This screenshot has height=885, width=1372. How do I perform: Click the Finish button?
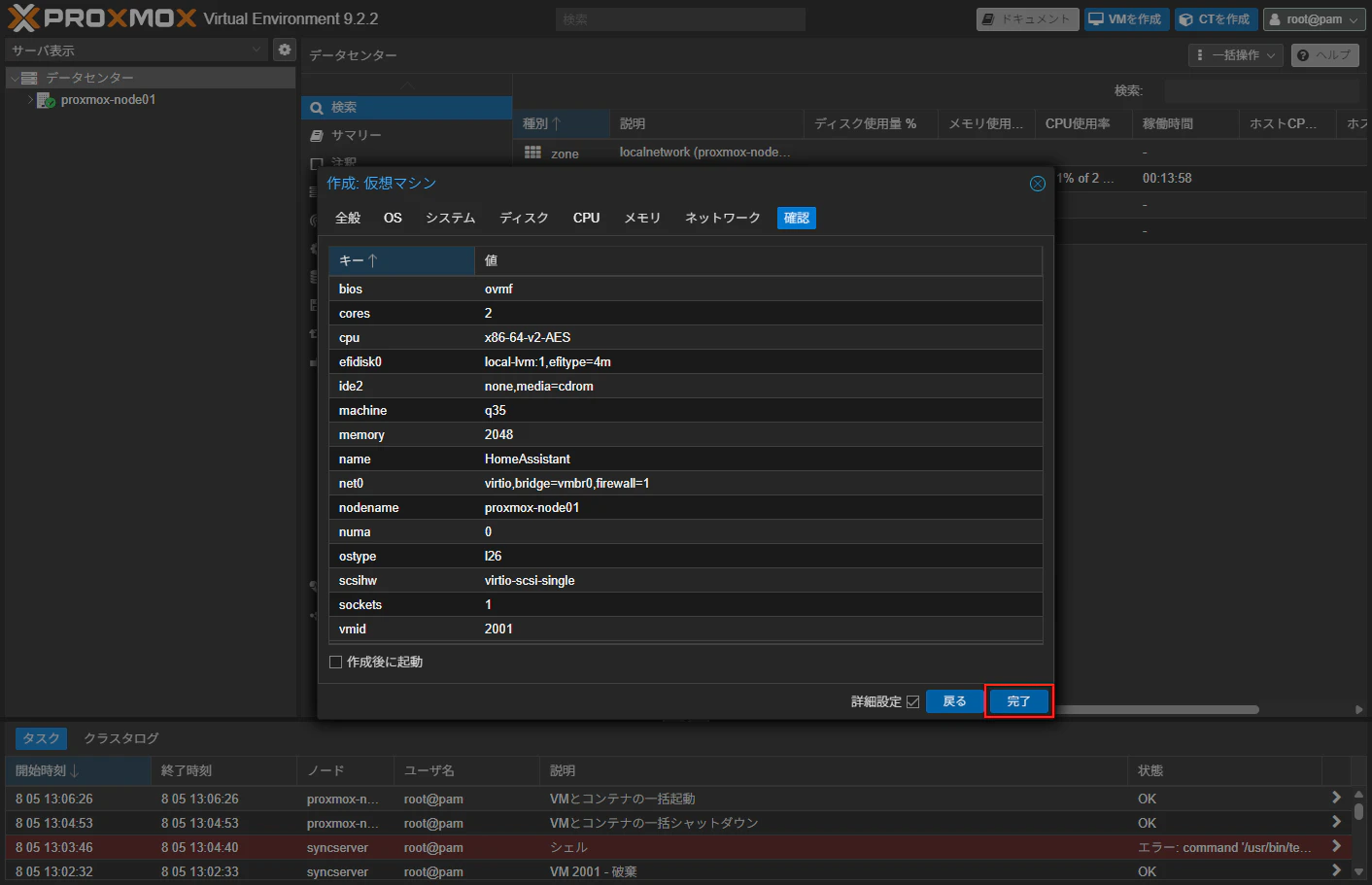(1018, 701)
